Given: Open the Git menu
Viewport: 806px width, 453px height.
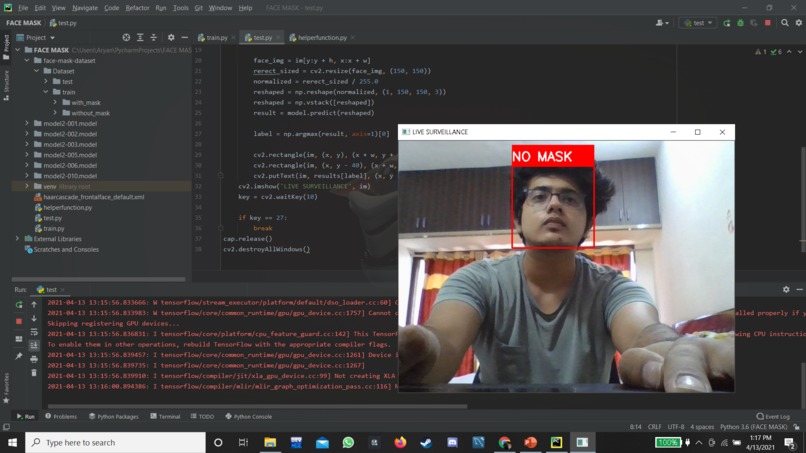Looking at the screenshot, I should click(x=198, y=8).
